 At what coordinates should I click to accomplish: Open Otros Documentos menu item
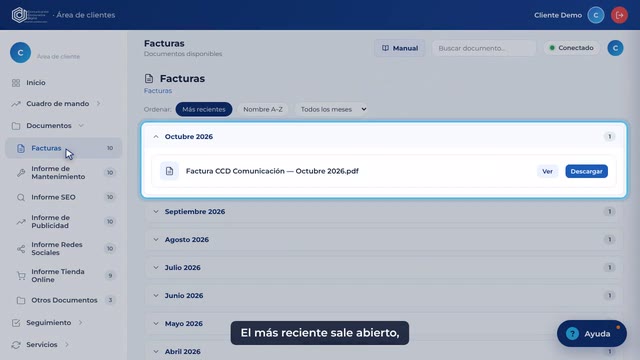click(63, 300)
